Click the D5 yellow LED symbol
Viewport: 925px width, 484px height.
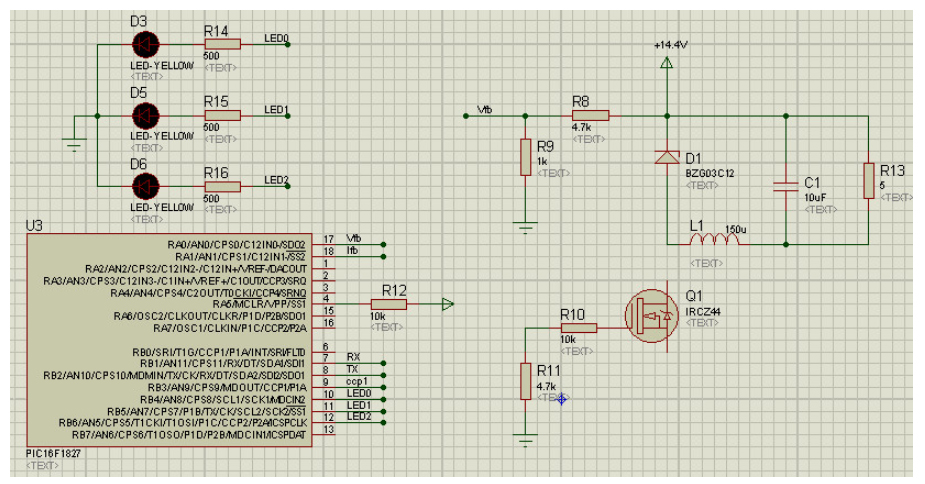point(146,115)
